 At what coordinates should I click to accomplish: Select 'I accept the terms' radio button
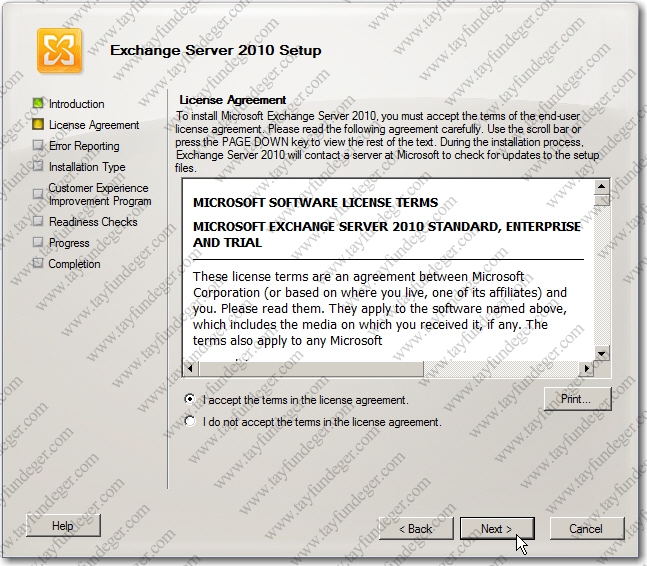pos(190,399)
